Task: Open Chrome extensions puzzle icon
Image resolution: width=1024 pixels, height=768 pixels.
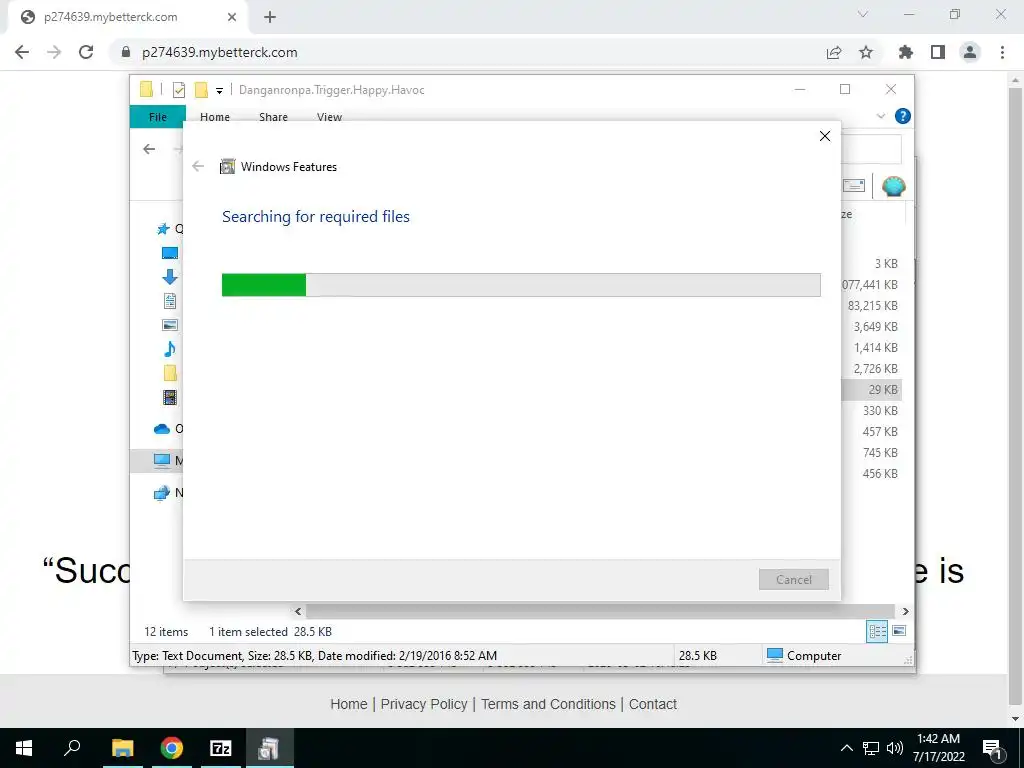Action: (x=906, y=52)
